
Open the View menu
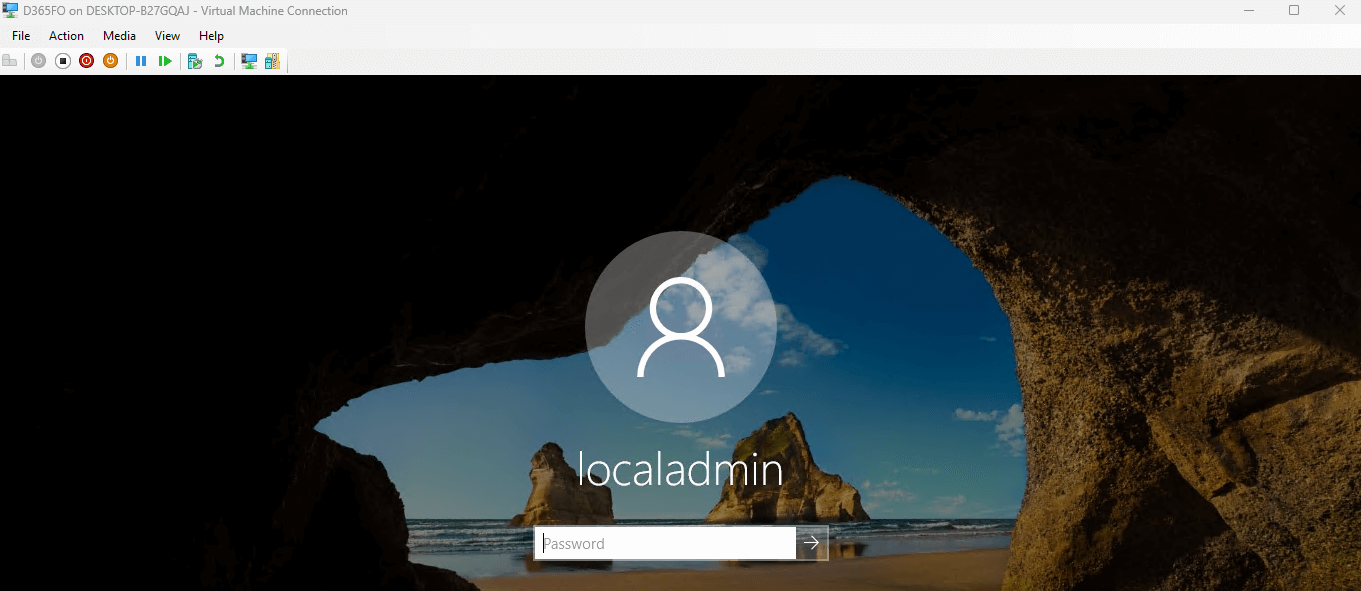point(167,36)
